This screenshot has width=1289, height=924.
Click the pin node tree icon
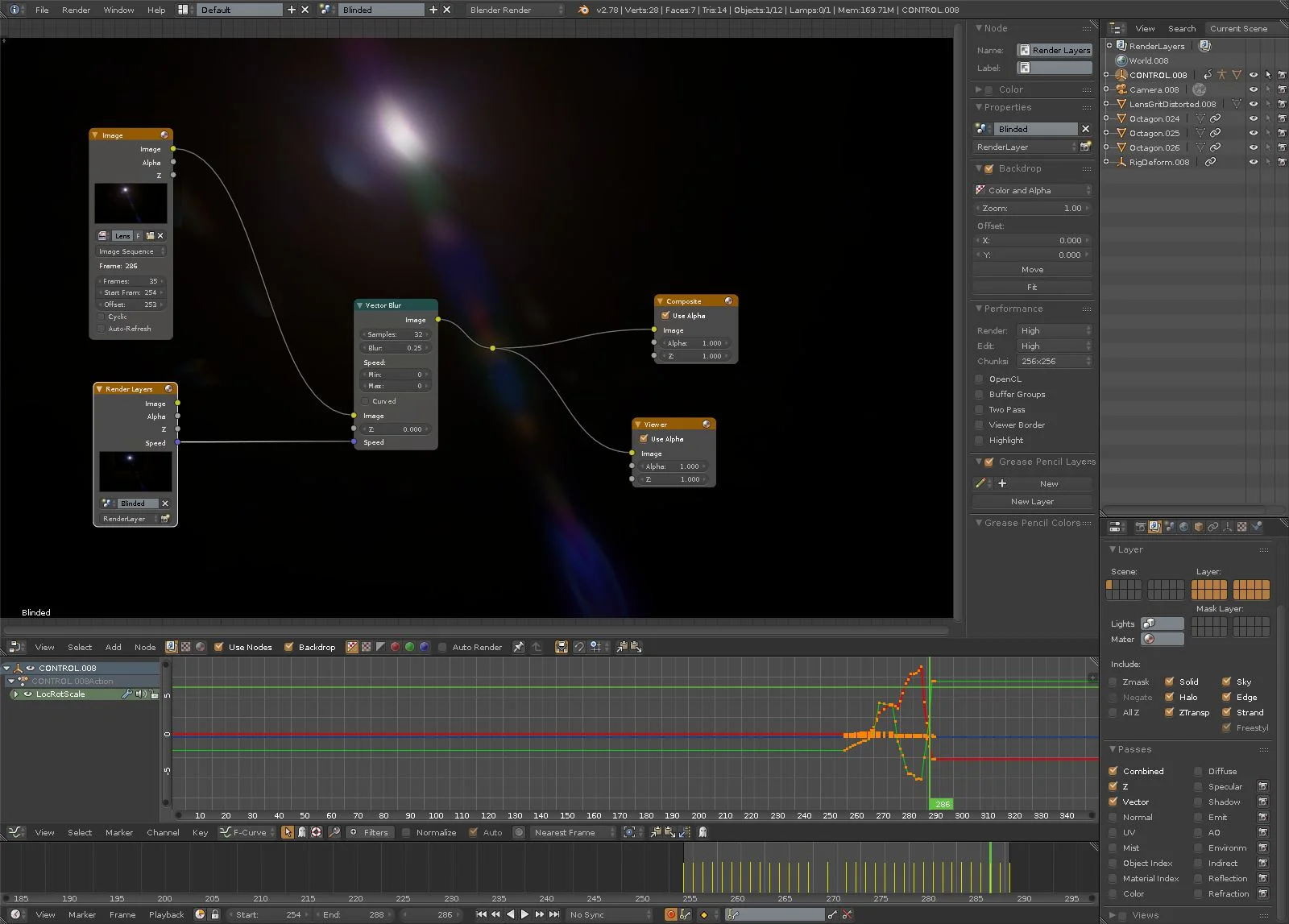click(x=519, y=647)
